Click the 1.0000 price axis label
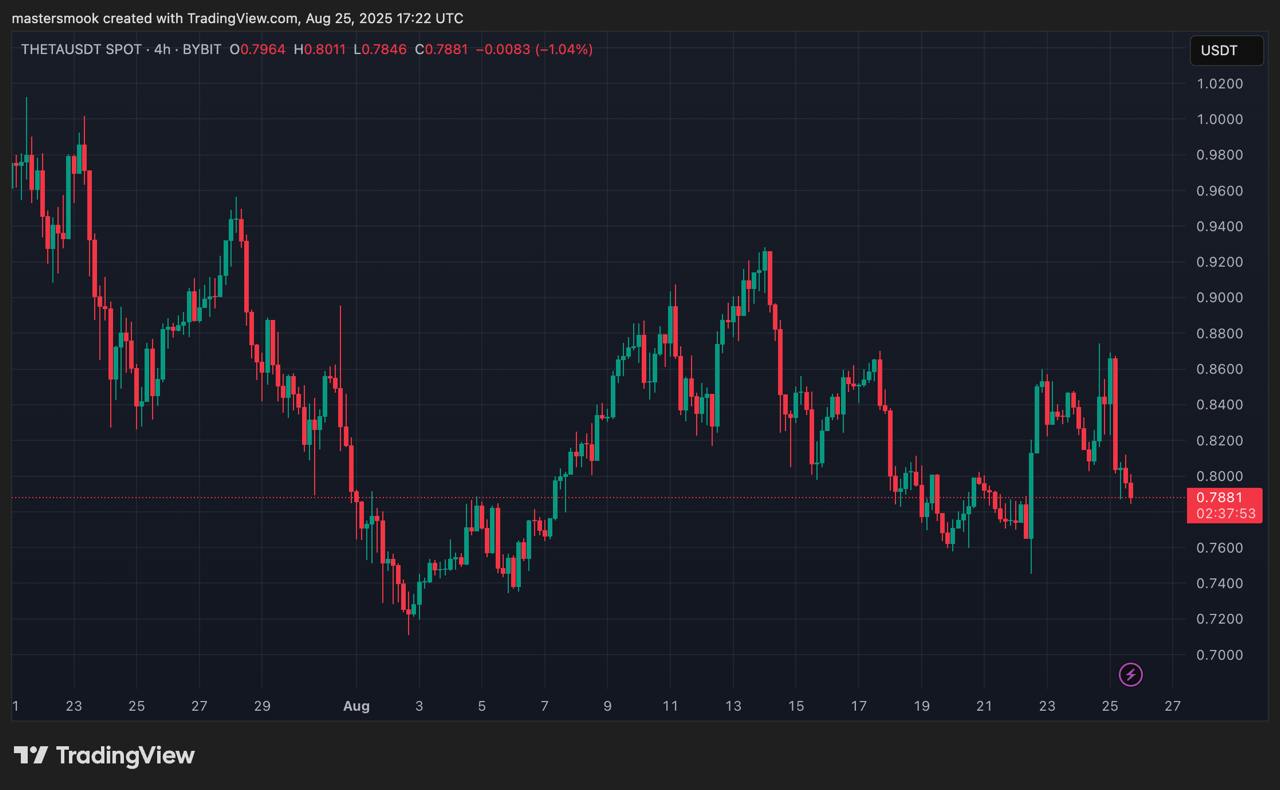The image size is (1280, 790). 1219,119
